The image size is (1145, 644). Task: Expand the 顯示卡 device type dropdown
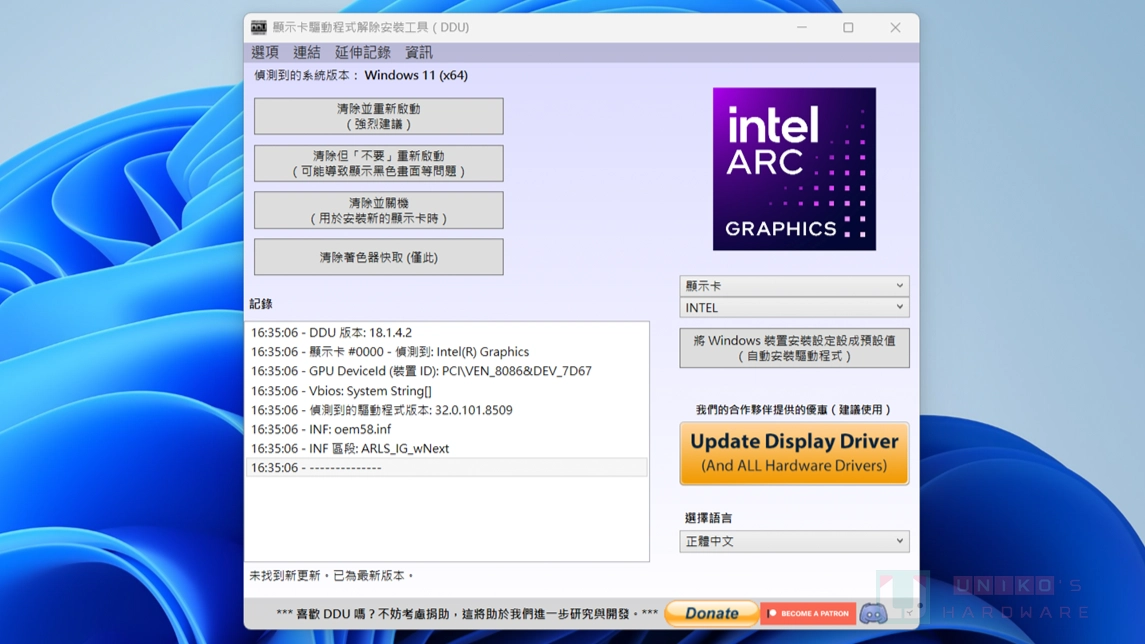(x=794, y=285)
